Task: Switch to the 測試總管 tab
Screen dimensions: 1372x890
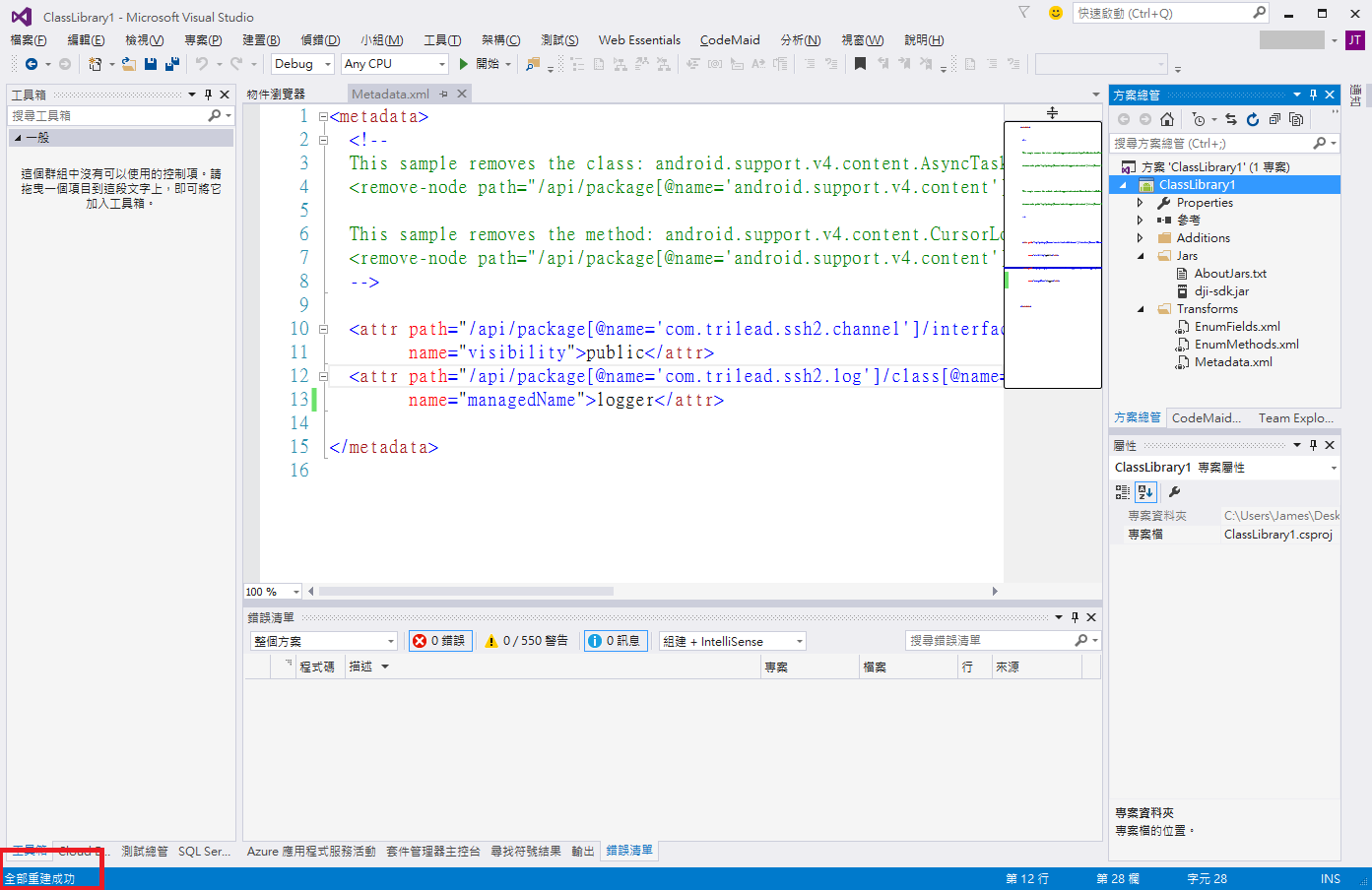Action: pyautogui.click(x=145, y=852)
